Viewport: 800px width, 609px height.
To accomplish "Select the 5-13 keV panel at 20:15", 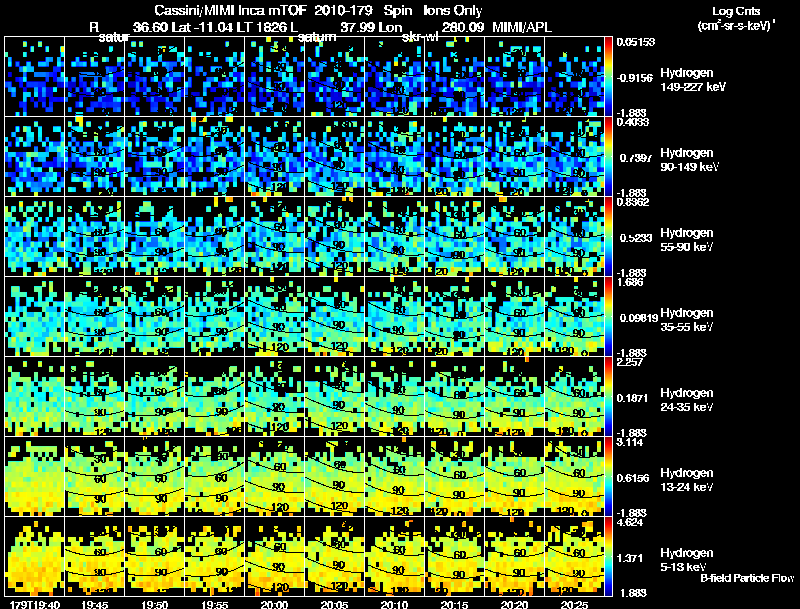I will [x=454, y=556].
